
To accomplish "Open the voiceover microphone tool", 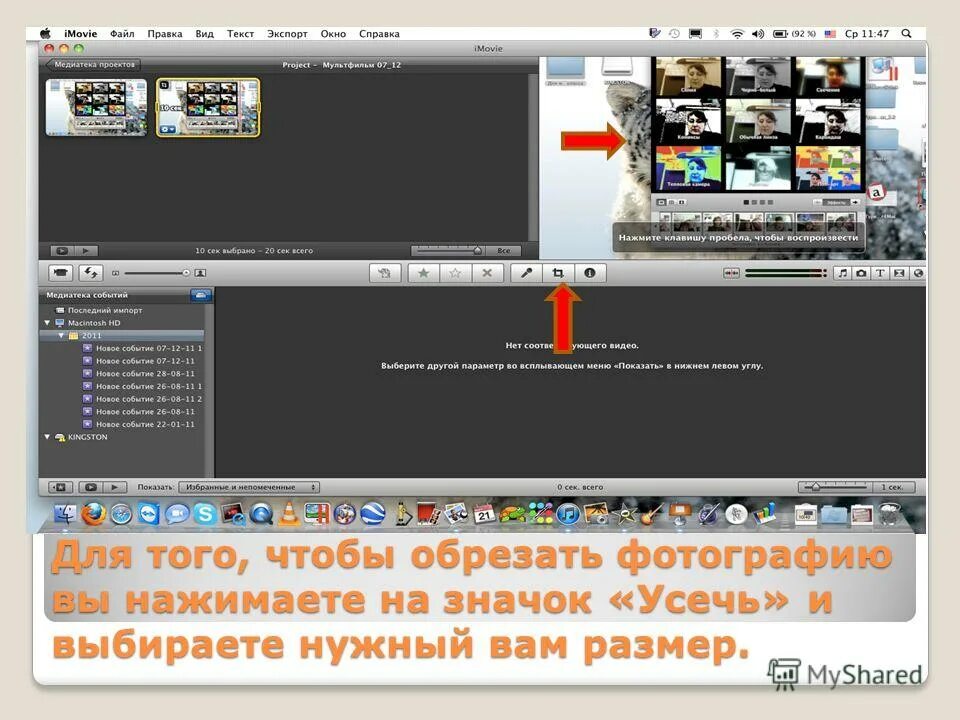I will tap(527, 273).
